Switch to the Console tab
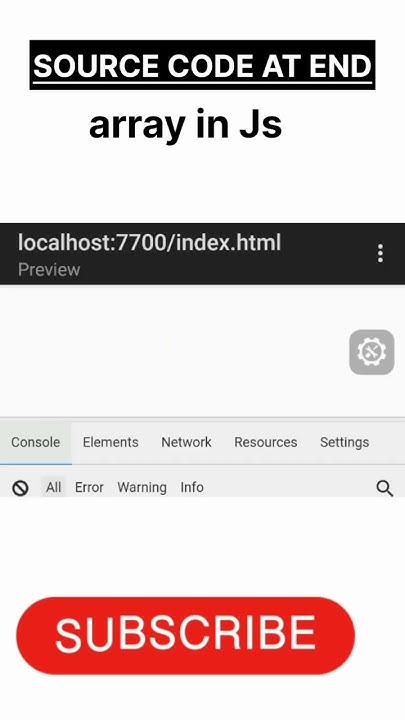405x720 pixels. click(x=35, y=442)
